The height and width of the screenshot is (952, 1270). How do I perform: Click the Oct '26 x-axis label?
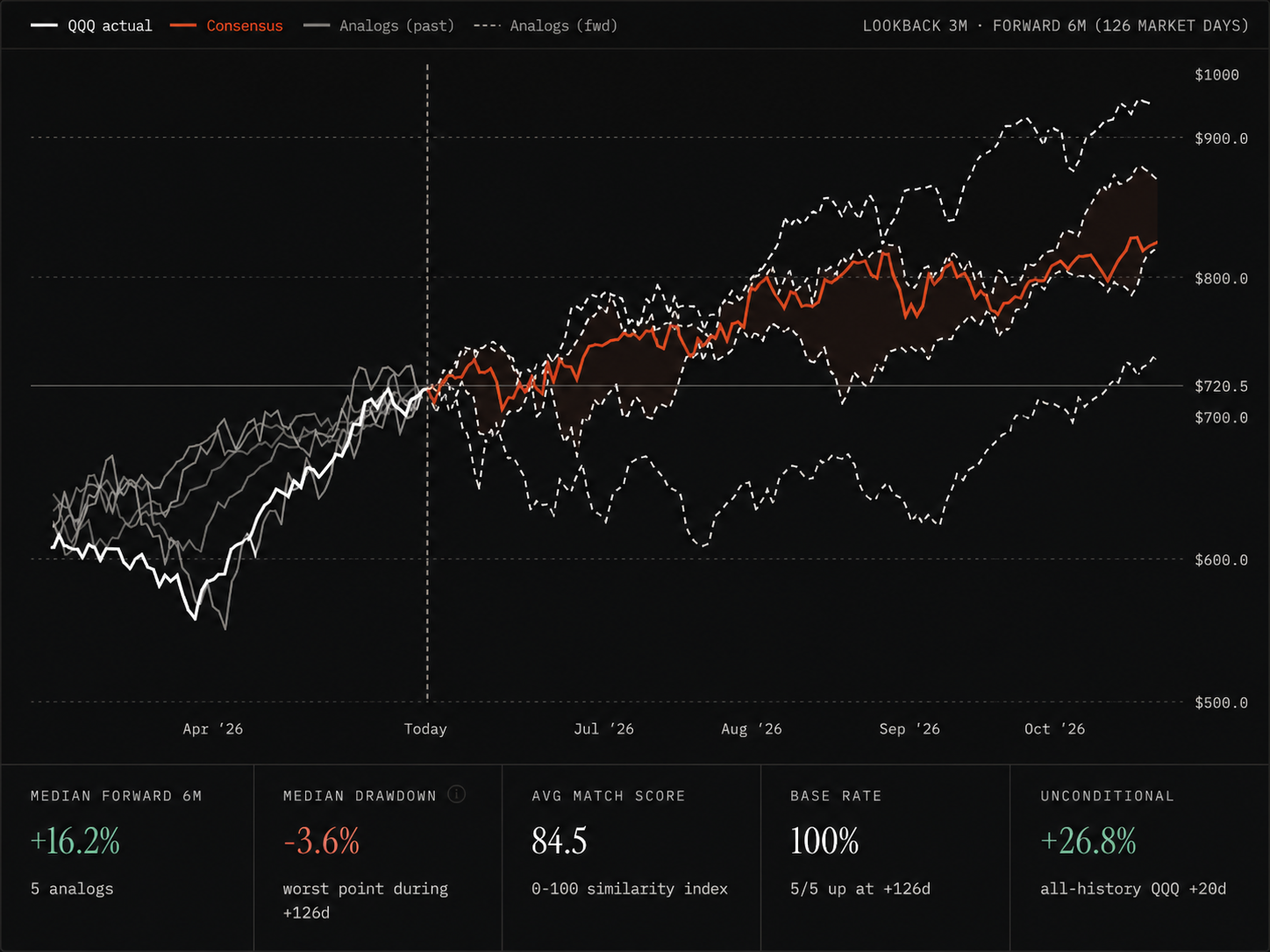point(1054,729)
